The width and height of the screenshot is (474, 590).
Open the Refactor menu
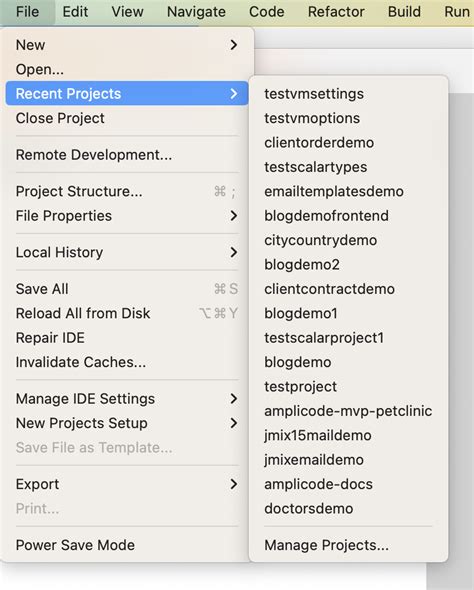point(336,12)
